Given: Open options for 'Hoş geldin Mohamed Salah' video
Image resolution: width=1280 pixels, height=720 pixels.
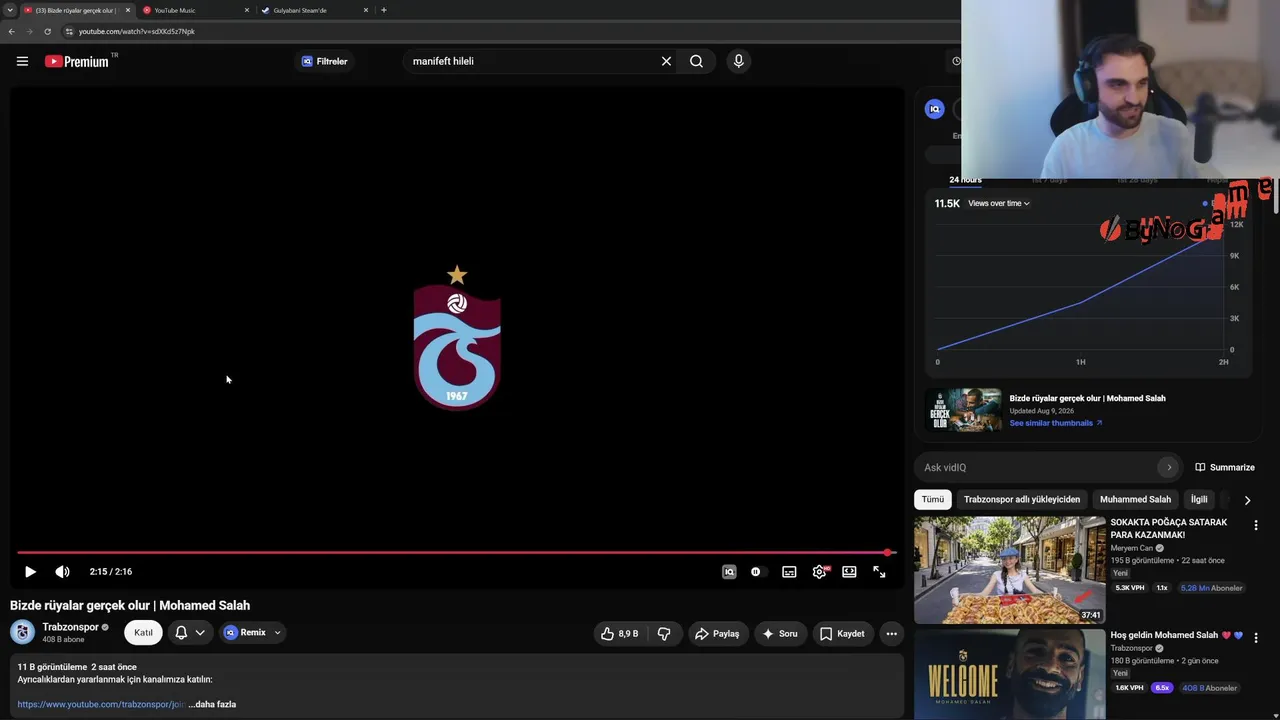Looking at the screenshot, I should coord(1256,637).
